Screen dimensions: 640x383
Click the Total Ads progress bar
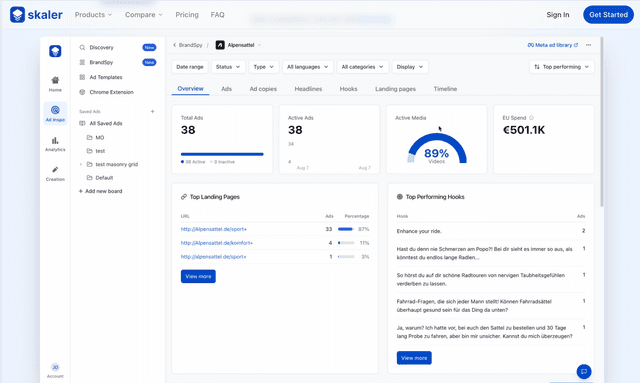point(222,154)
